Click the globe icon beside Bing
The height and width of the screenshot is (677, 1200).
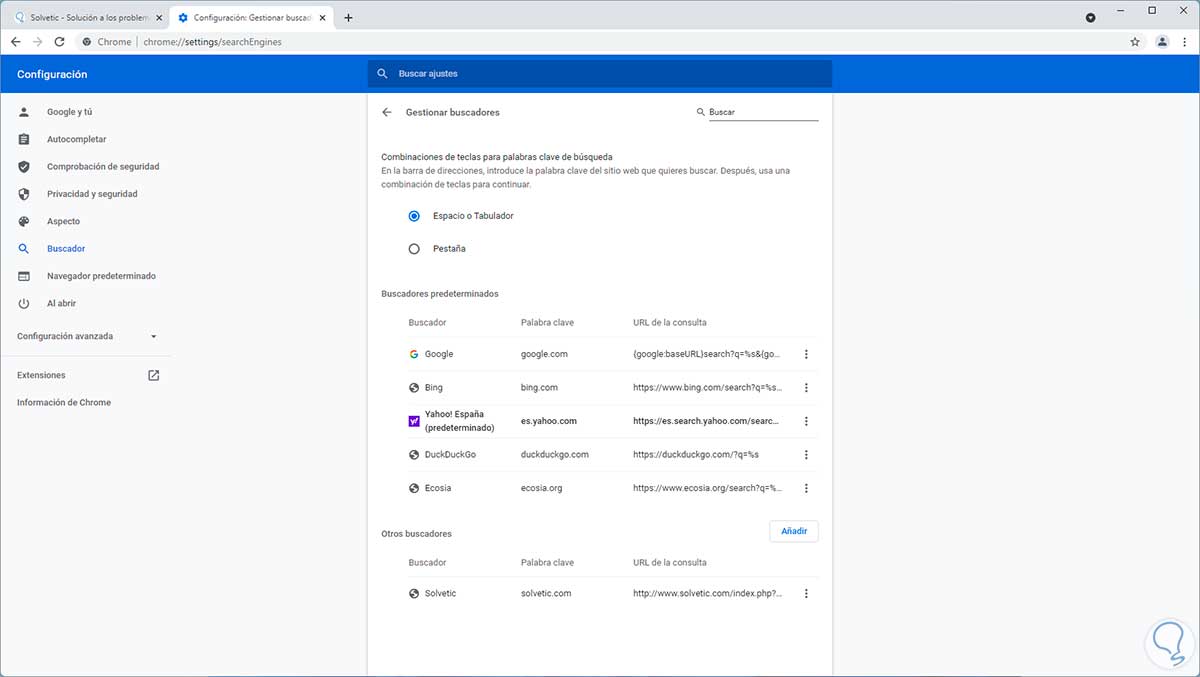coord(414,388)
